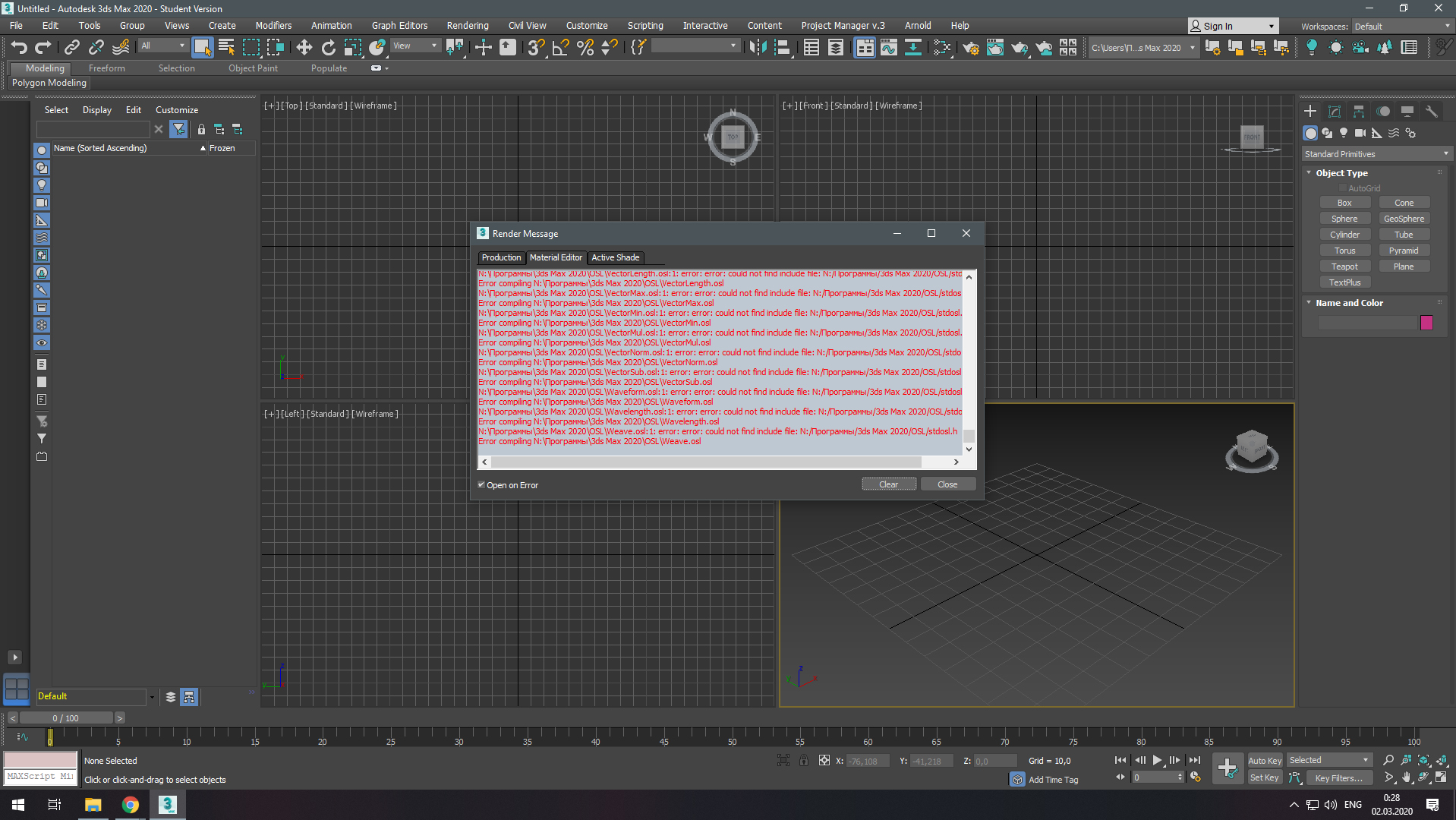Image resolution: width=1456 pixels, height=820 pixels.
Task: Select the Cameras category icon in Create panel
Action: 1360,133
